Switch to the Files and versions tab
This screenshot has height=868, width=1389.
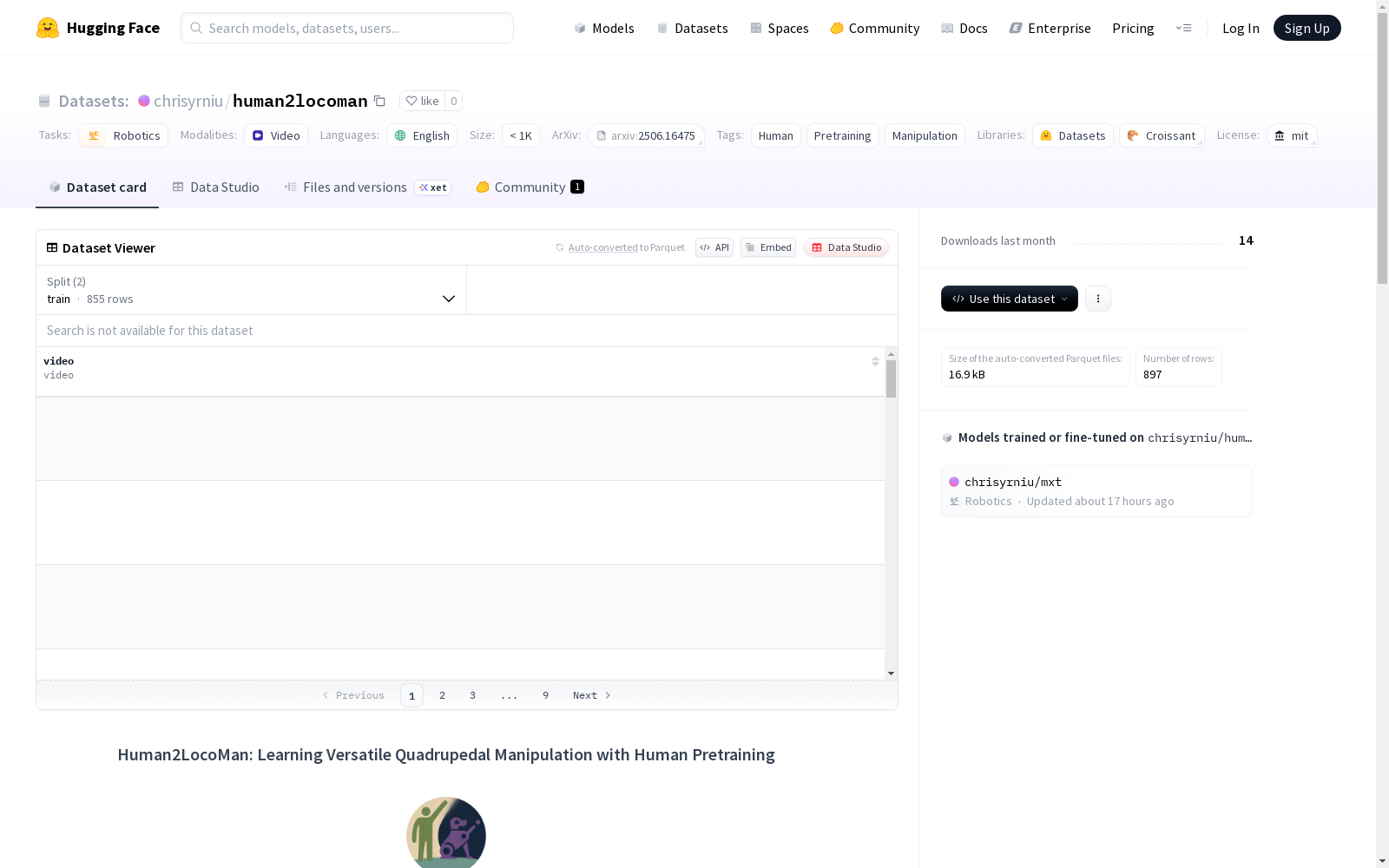[x=367, y=187]
